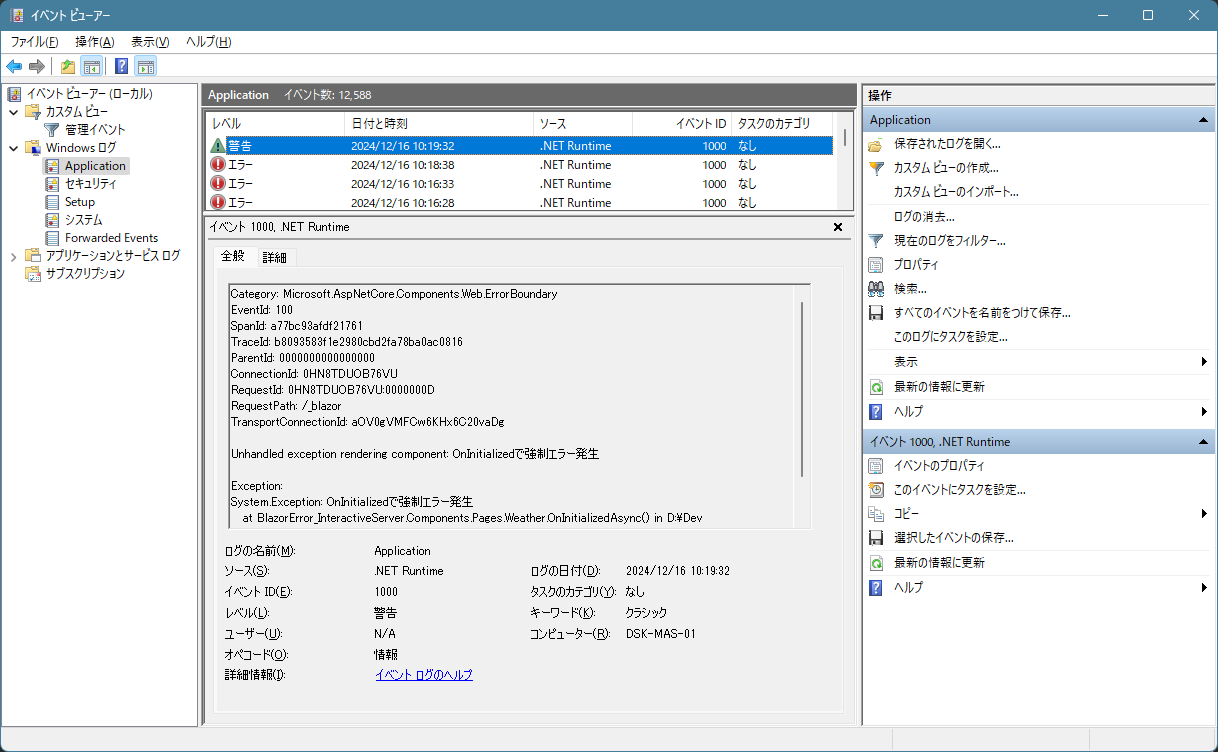1218x752 pixels.
Task: Collapse the Application actions section header
Action: (x=1203, y=120)
